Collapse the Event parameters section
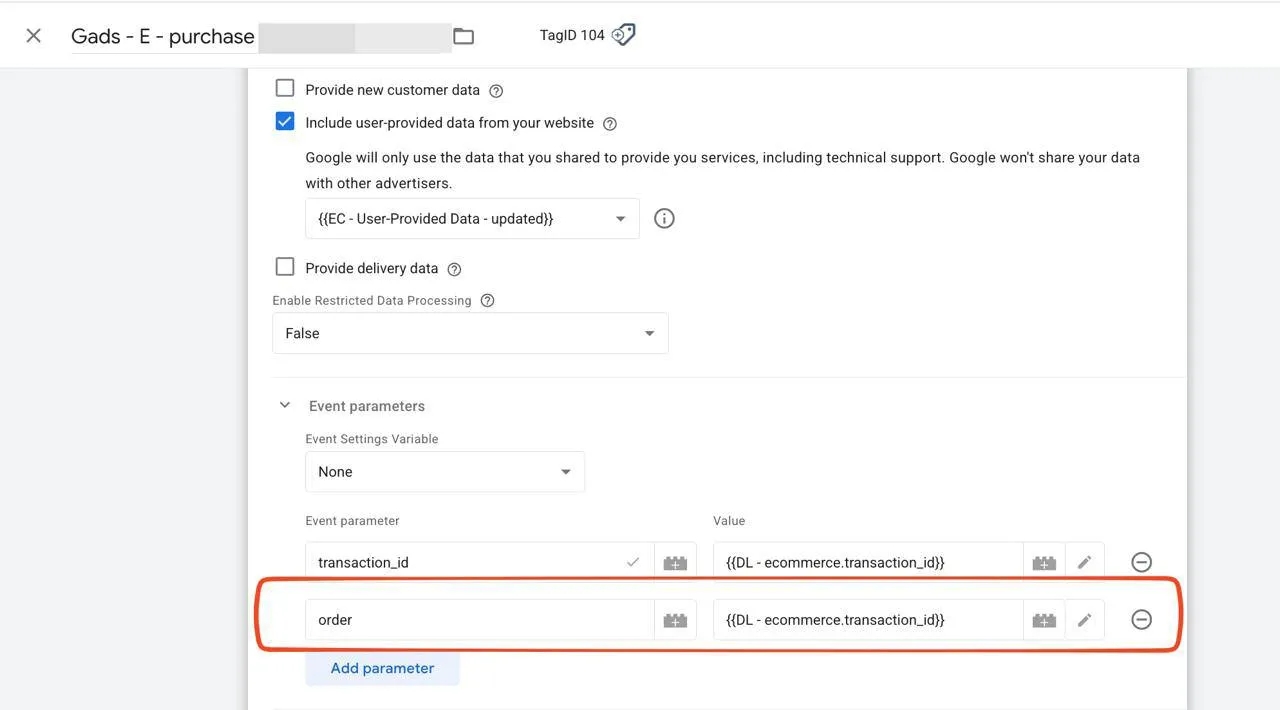Screen dimensions: 1280x710 pyautogui.click(x=285, y=405)
